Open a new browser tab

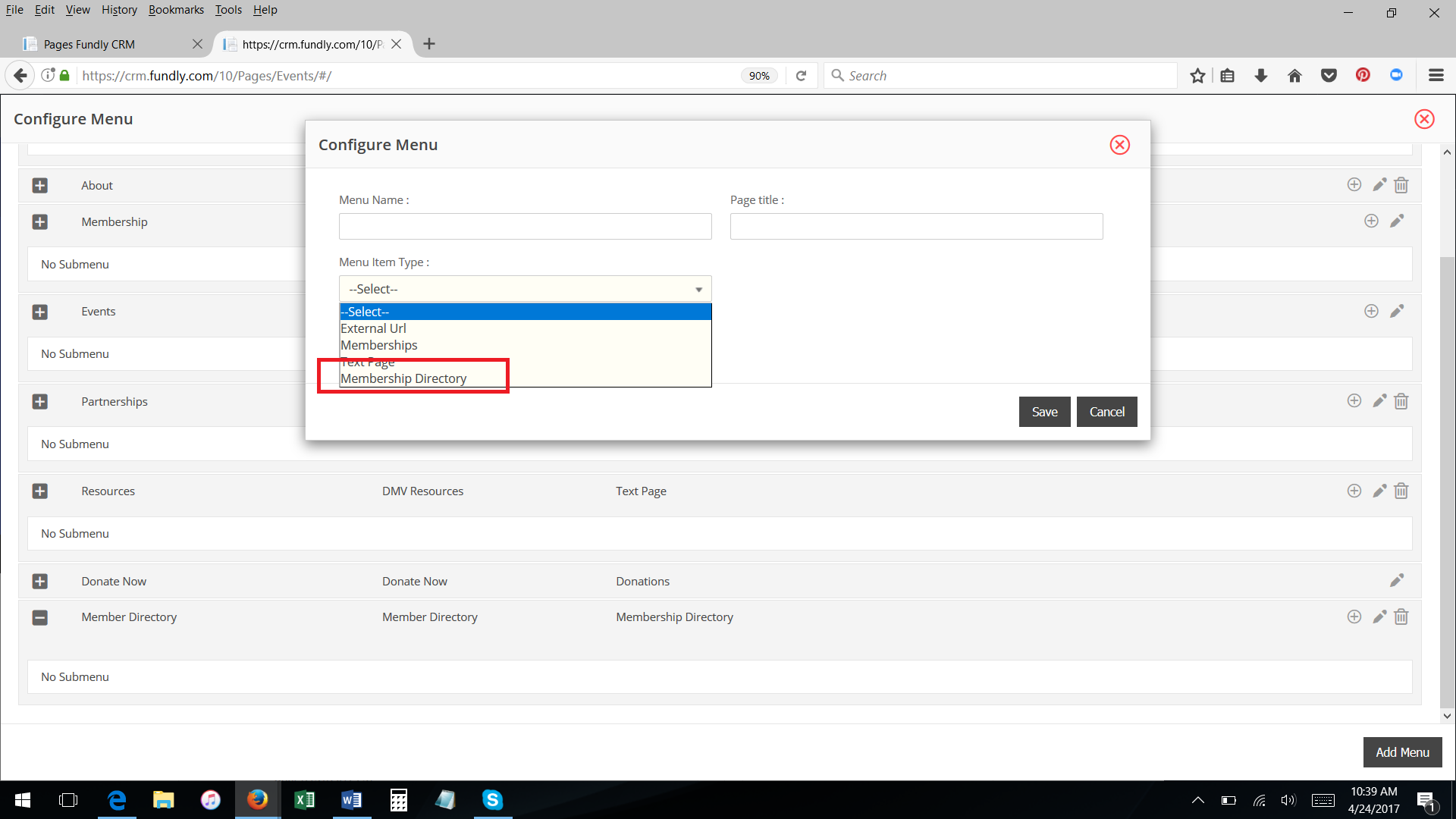tap(429, 44)
